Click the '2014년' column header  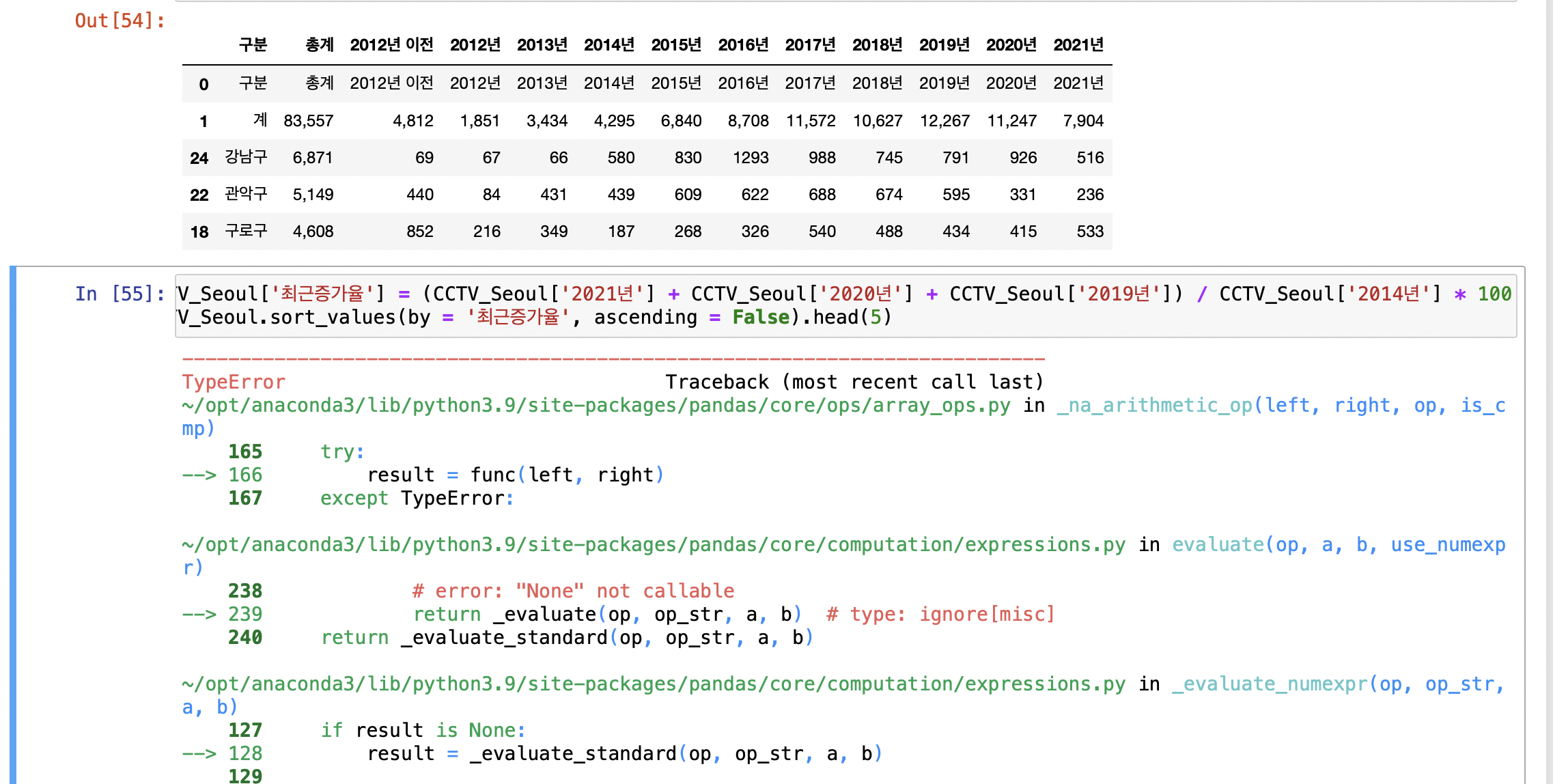[608, 45]
